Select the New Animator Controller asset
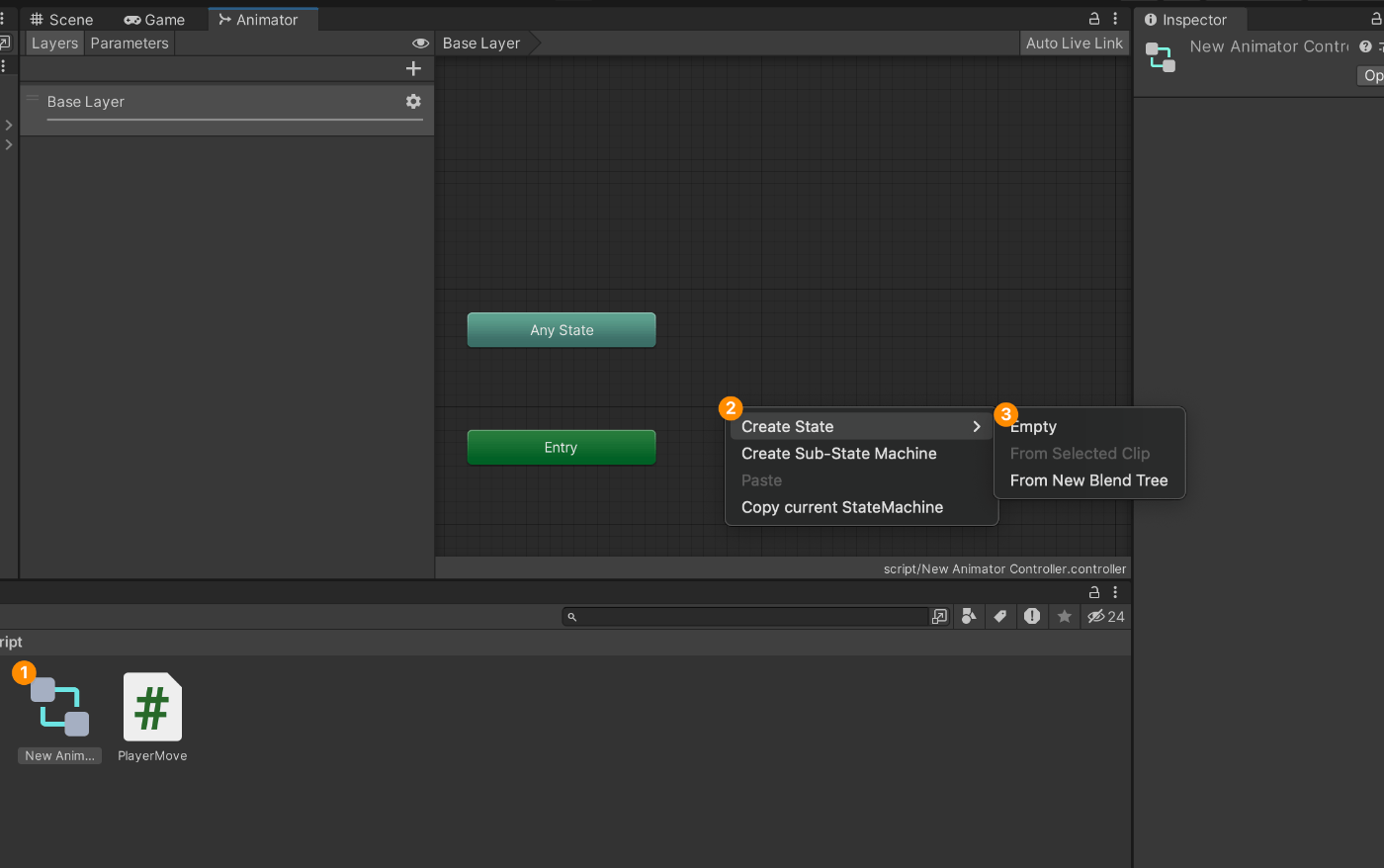Screen dimensions: 1384x868 pos(59,719)
